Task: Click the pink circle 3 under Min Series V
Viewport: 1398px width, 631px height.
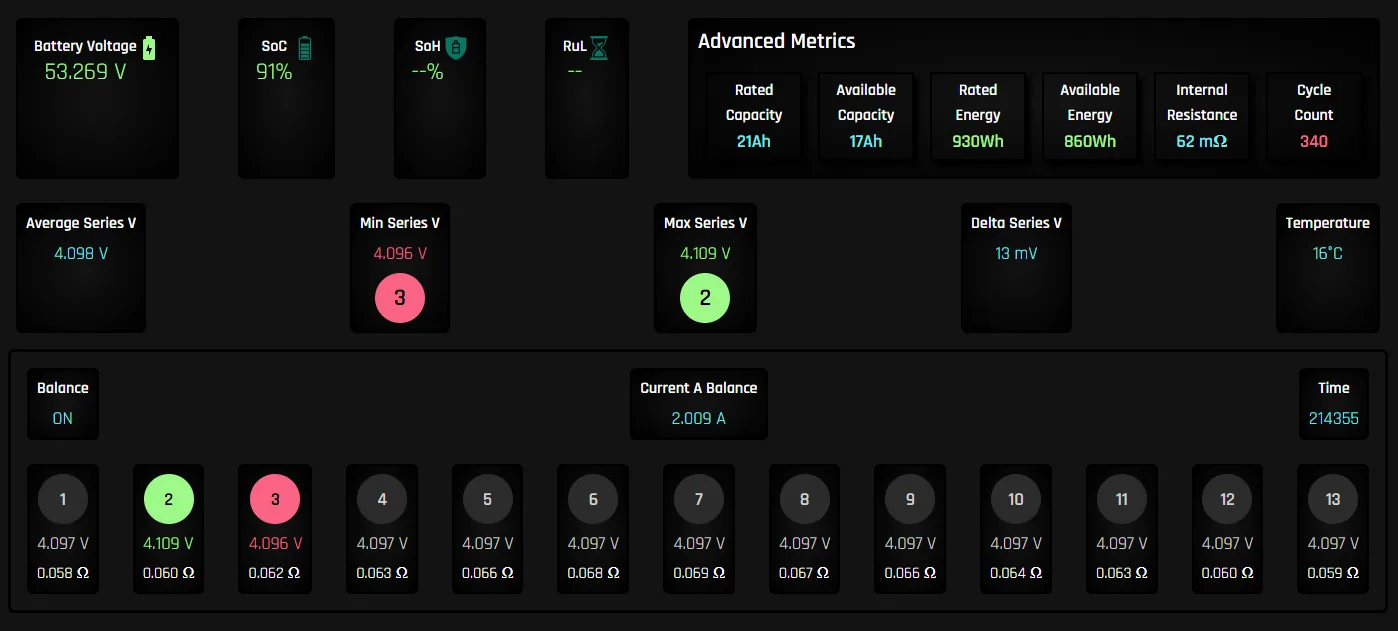Action: point(400,298)
